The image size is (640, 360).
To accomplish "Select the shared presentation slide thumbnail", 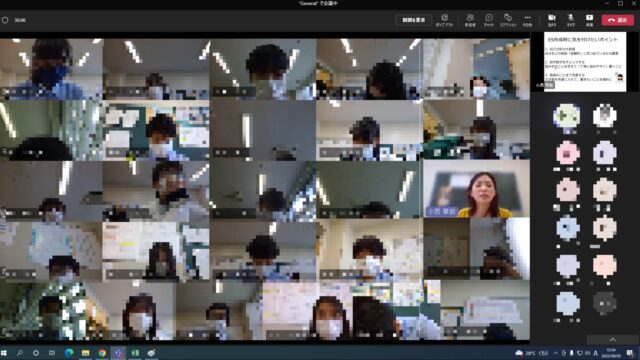I will [x=585, y=62].
